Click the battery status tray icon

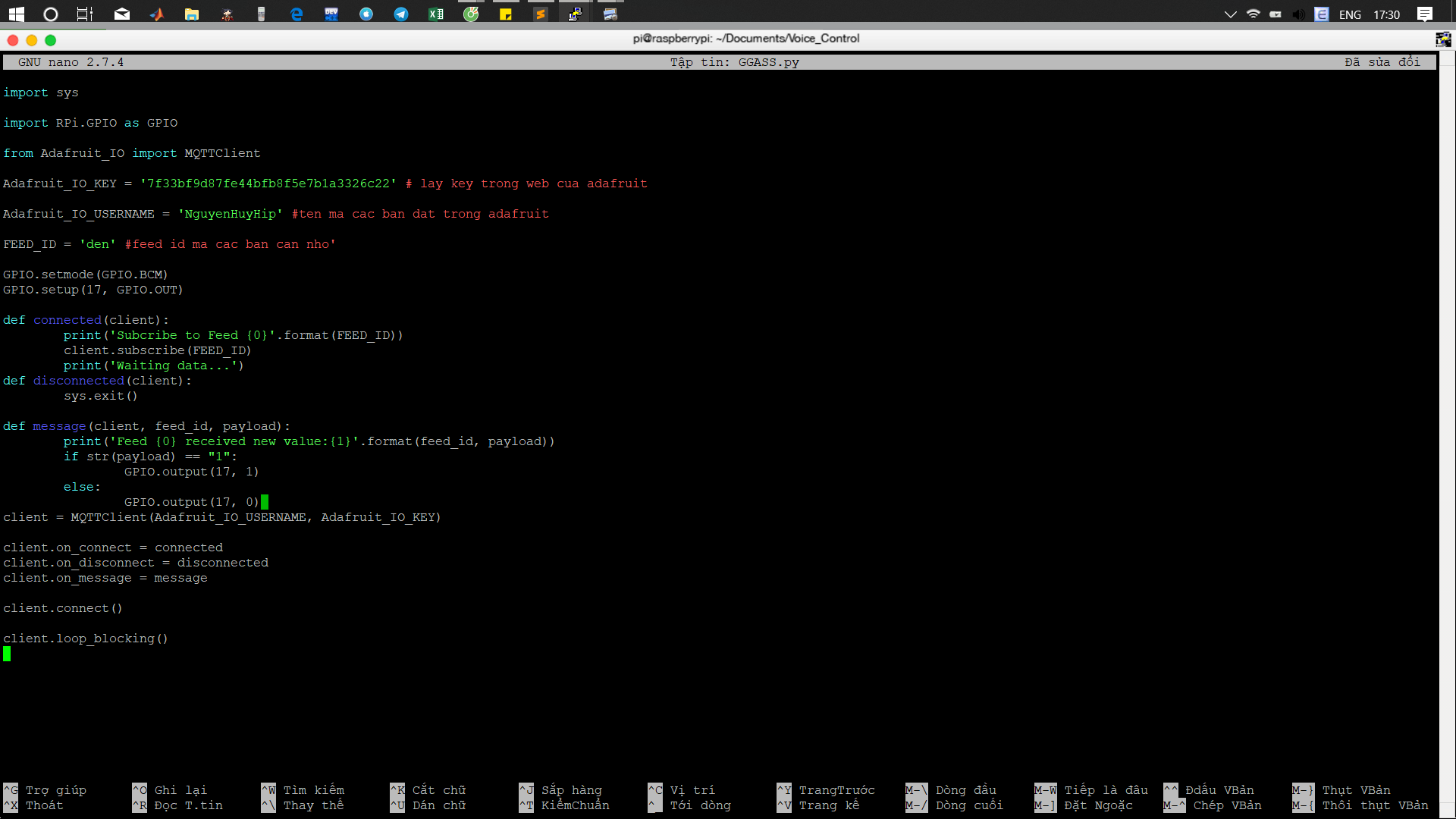click(x=1276, y=14)
